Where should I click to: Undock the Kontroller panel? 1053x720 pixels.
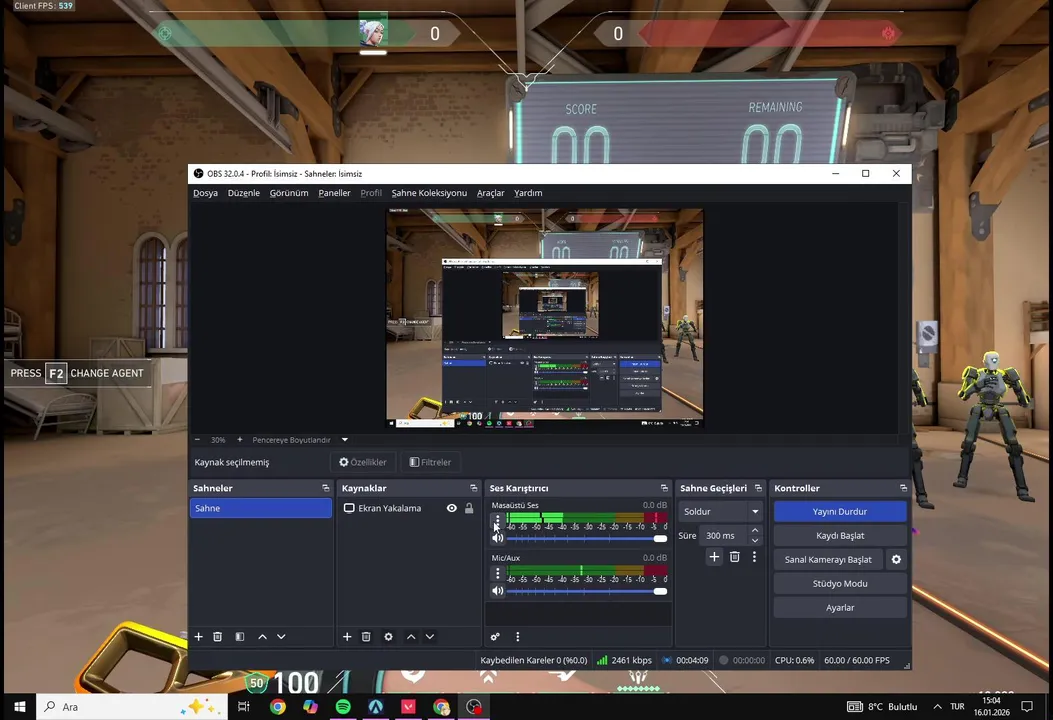click(903, 488)
